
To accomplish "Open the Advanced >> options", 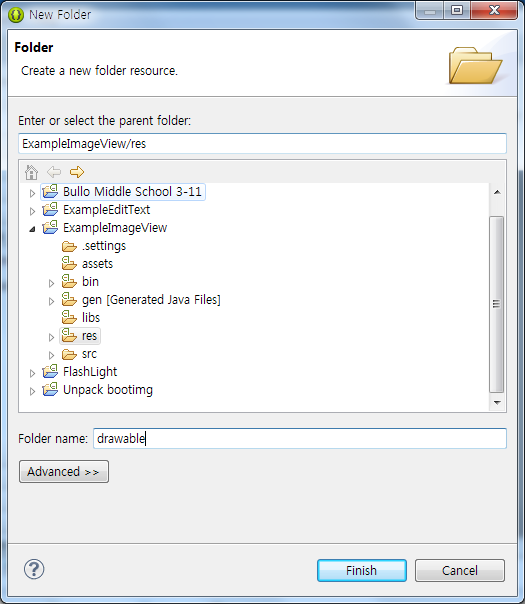I will click(x=64, y=471).
